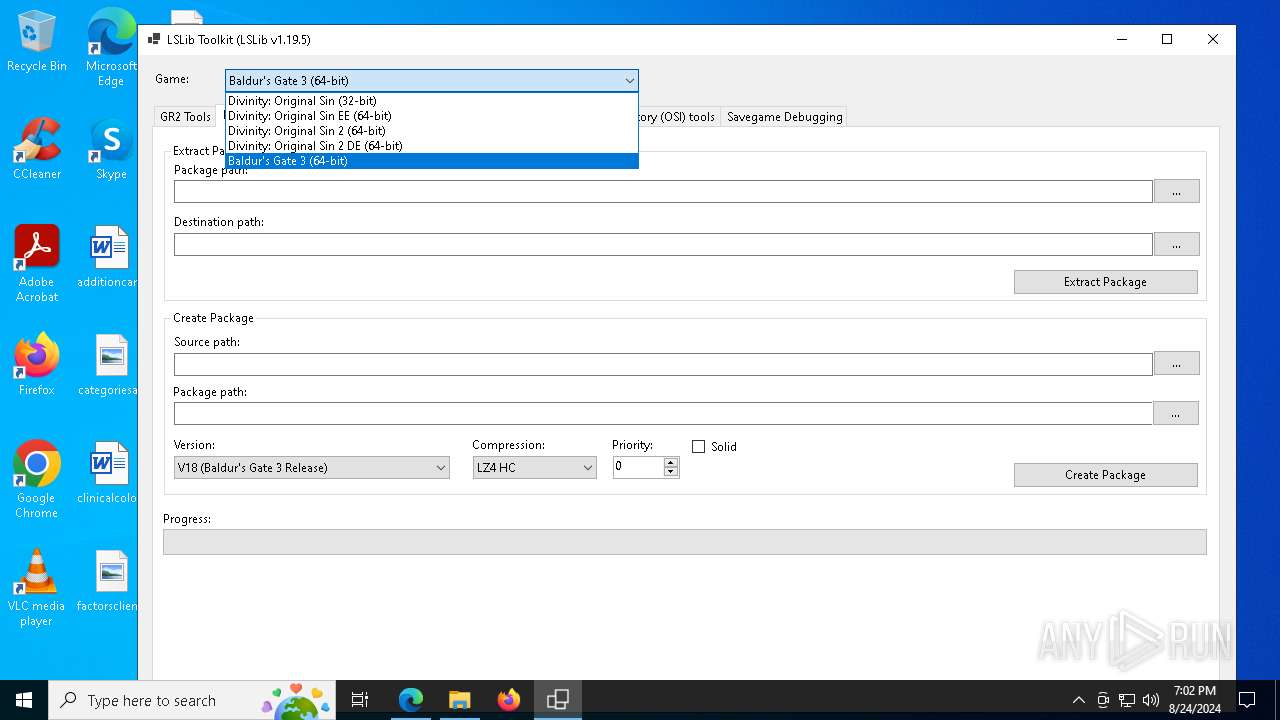This screenshot has width=1280, height=720.
Task: Open Skype desktop icon
Action: 111,149
